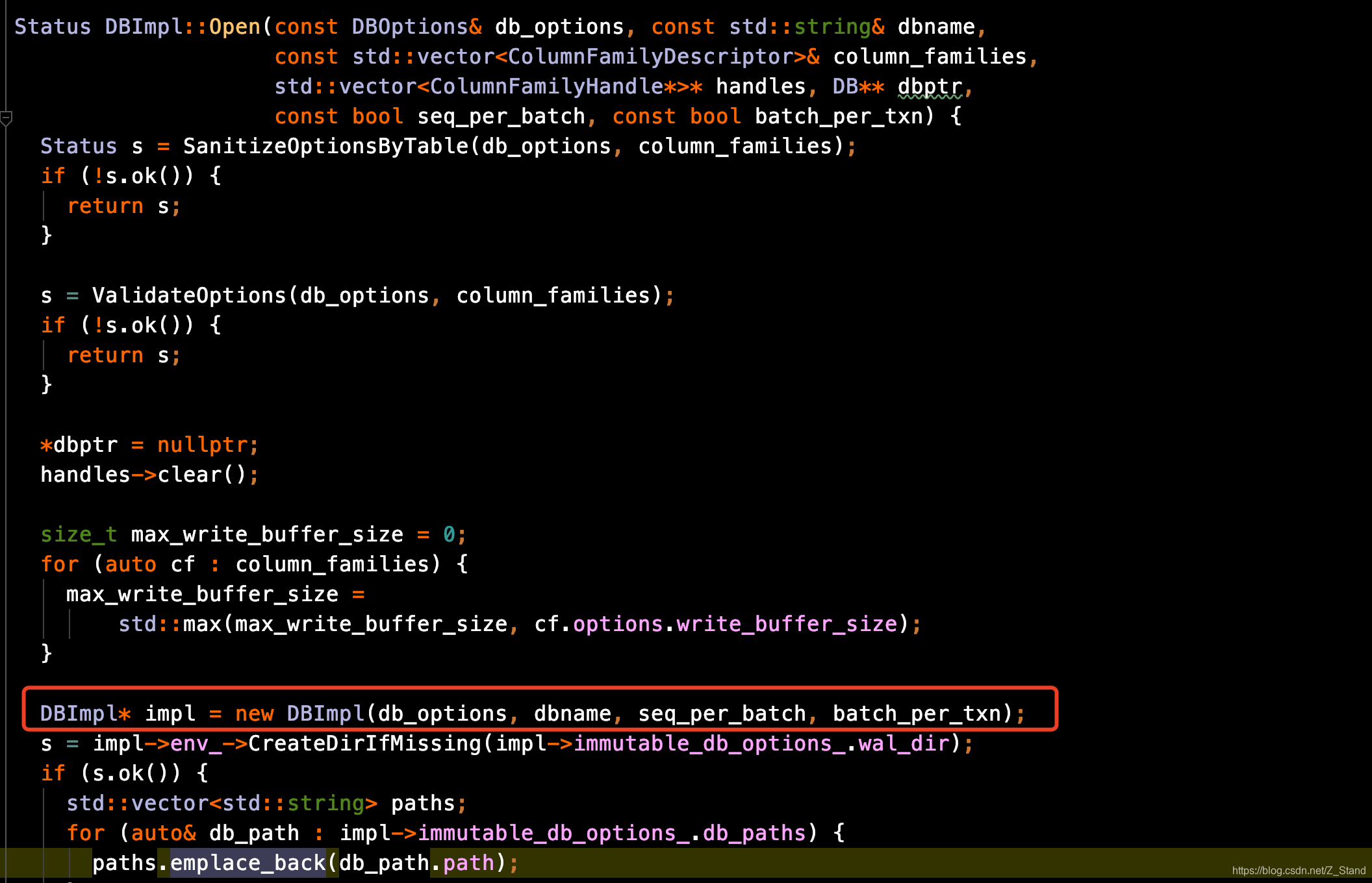Click the DBOptions type in the function signature
Viewport: 1372px width, 883px height.
tap(409, 27)
